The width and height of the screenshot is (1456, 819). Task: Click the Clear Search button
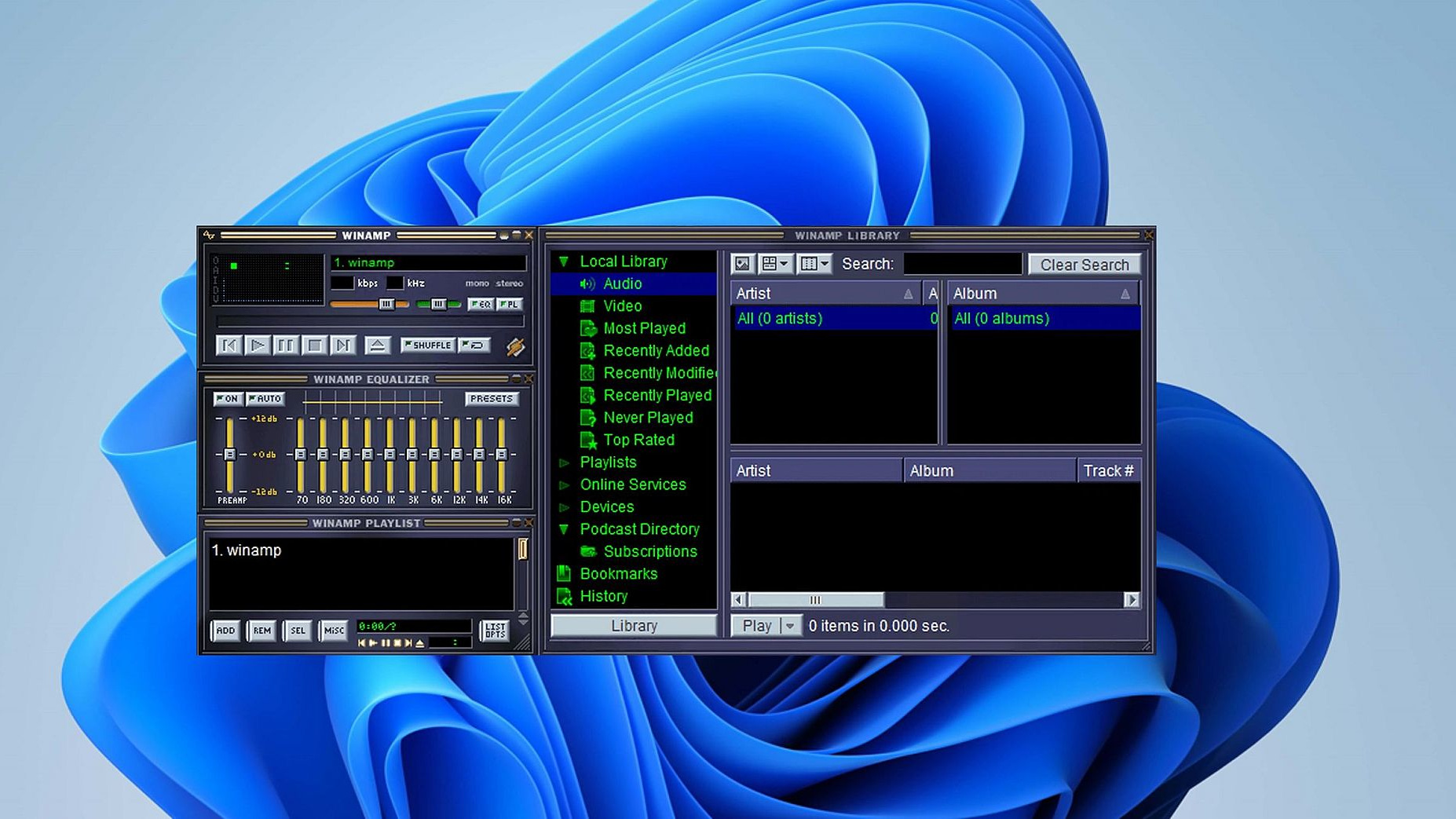tap(1085, 265)
